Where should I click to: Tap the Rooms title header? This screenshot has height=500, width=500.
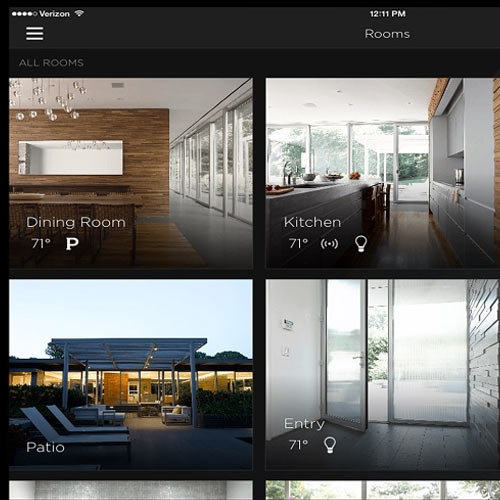tap(387, 34)
